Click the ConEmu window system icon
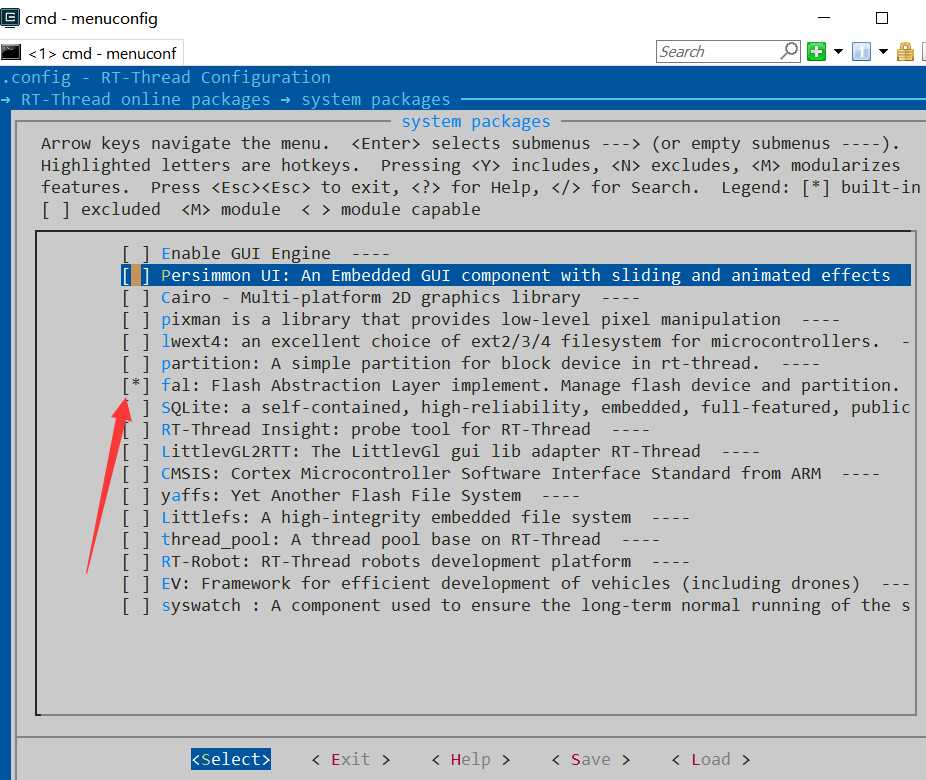The height and width of the screenshot is (780, 926). tap(10, 18)
